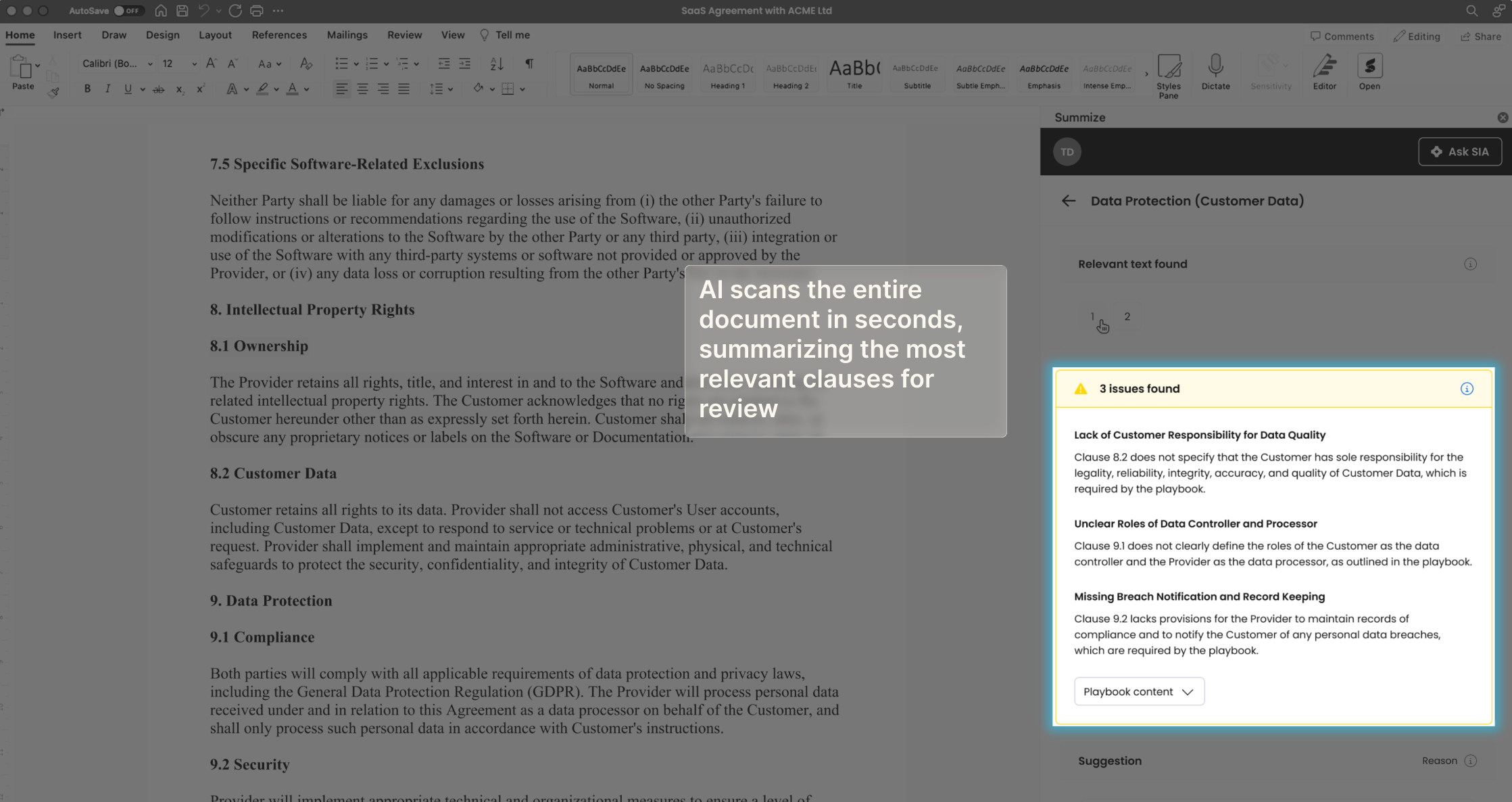
Task: Click the Increase Indent icon
Action: (465, 64)
